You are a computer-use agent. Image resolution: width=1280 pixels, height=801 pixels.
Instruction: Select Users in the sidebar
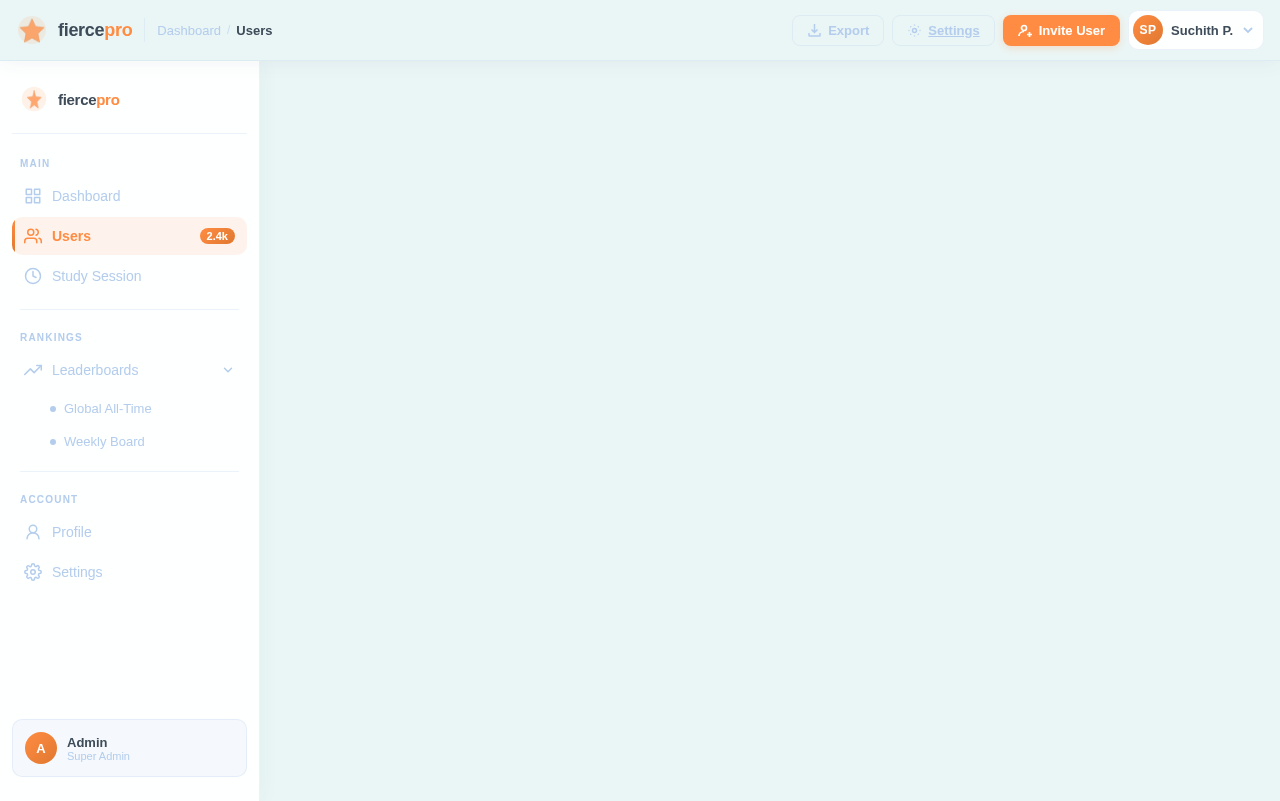click(129, 236)
